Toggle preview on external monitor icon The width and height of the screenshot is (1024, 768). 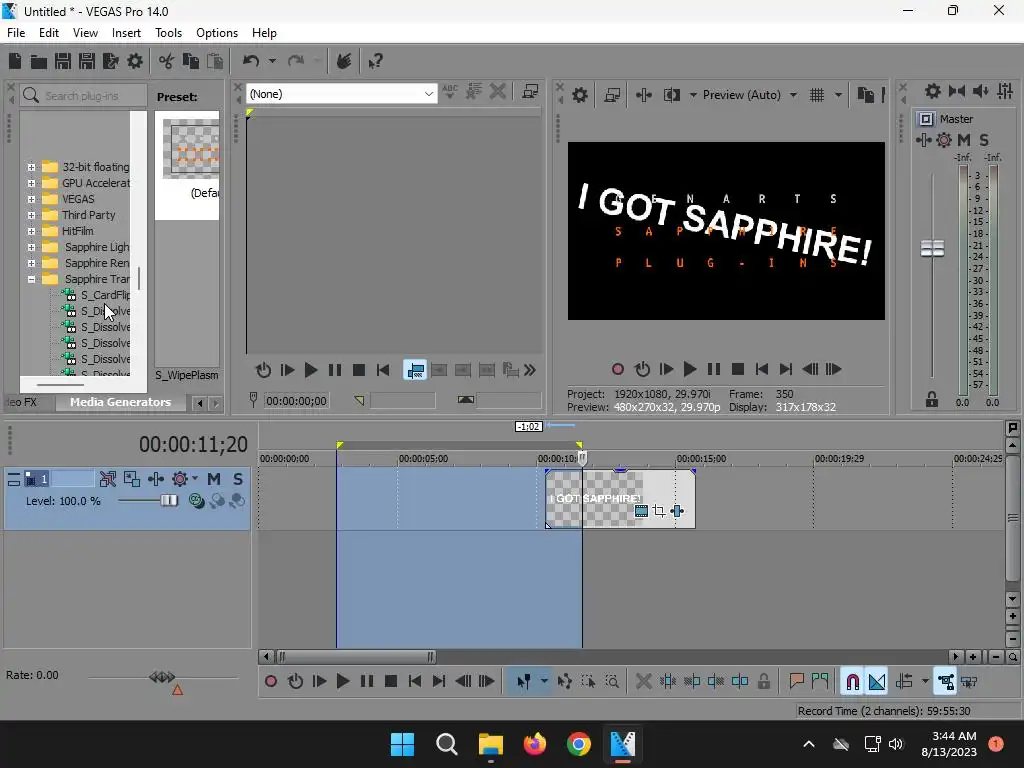pos(612,95)
